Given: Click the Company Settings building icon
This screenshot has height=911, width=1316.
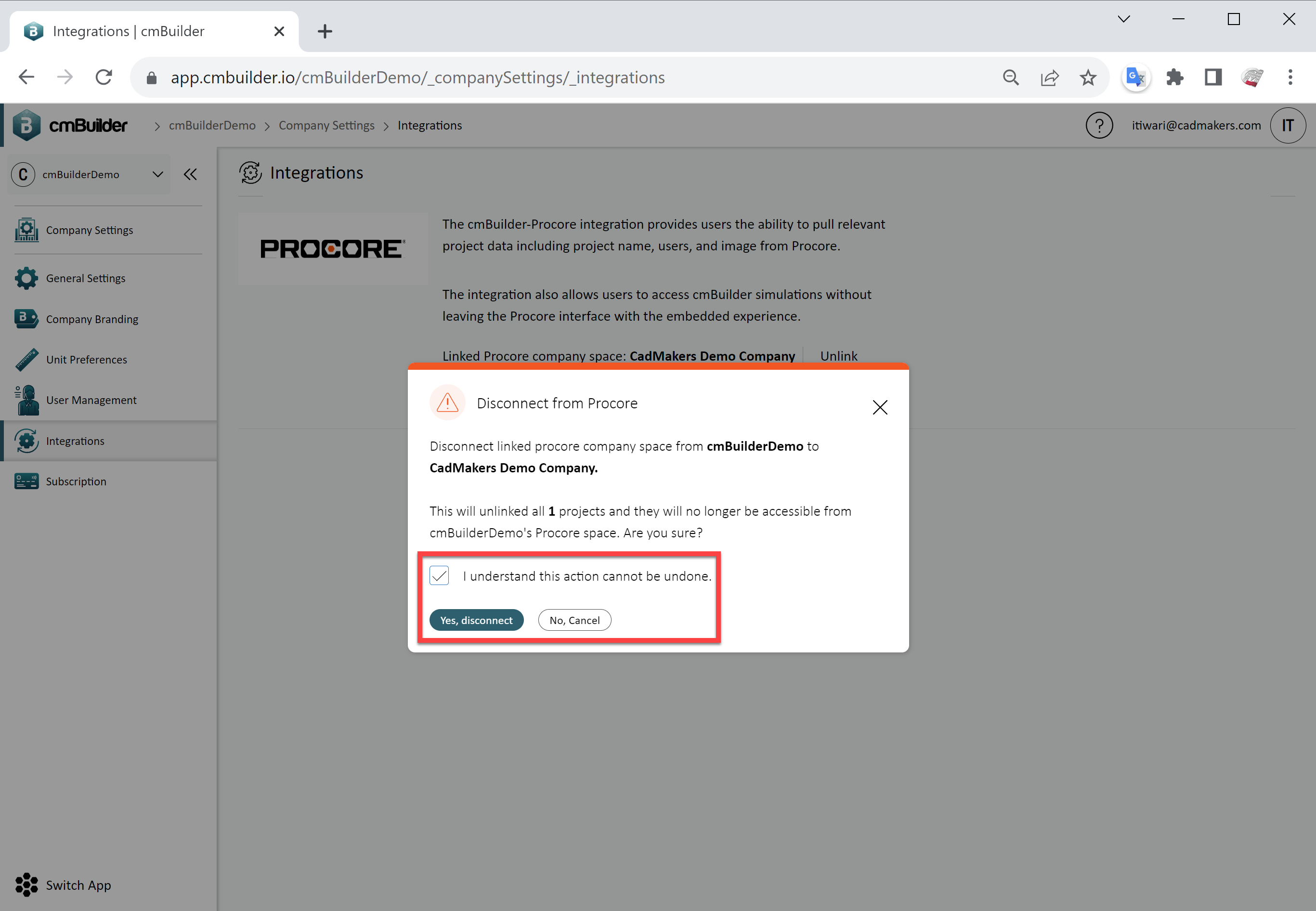Looking at the screenshot, I should point(26,230).
